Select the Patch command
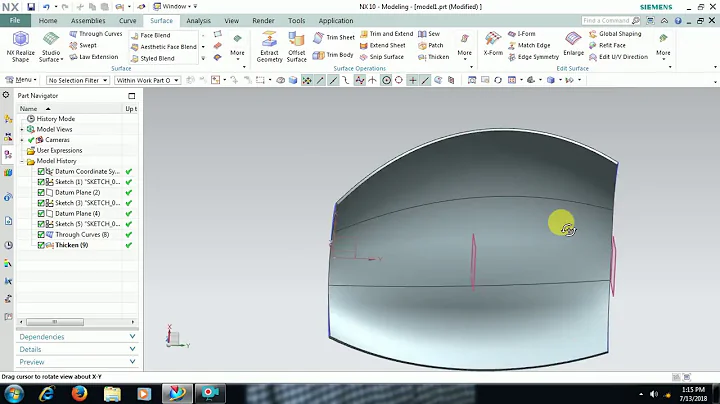 tap(431, 45)
